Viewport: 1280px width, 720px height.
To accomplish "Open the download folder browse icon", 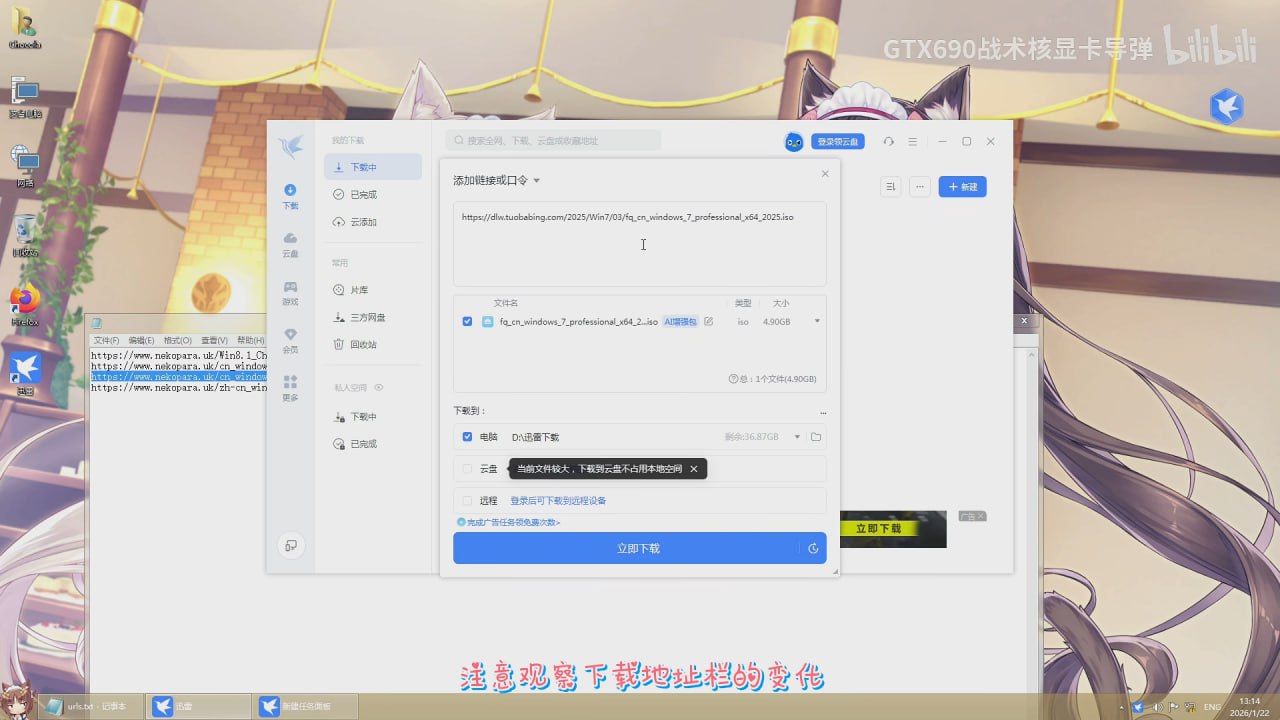I will 816,437.
